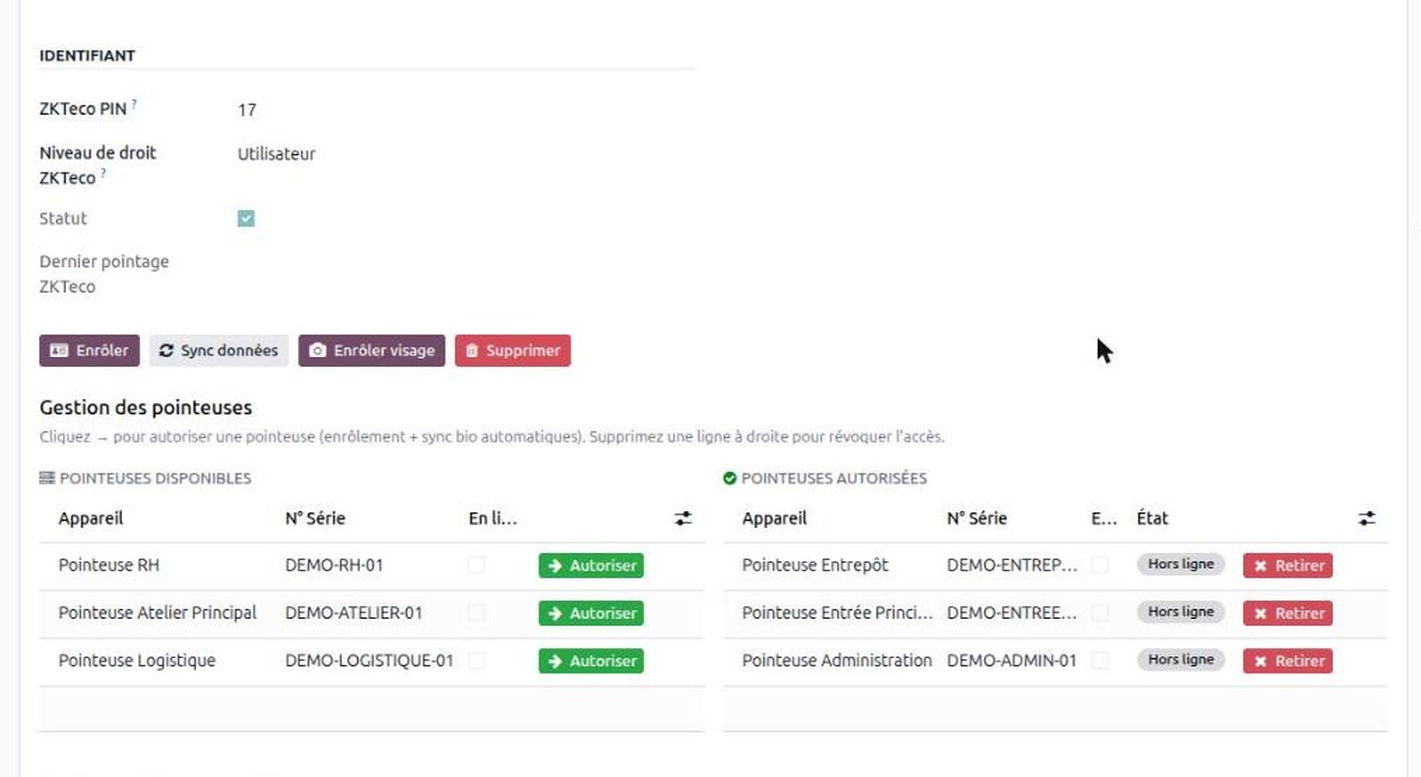Sort authorized table by Appareil column
Viewport: 1421px width, 777px height.
tap(774, 518)
